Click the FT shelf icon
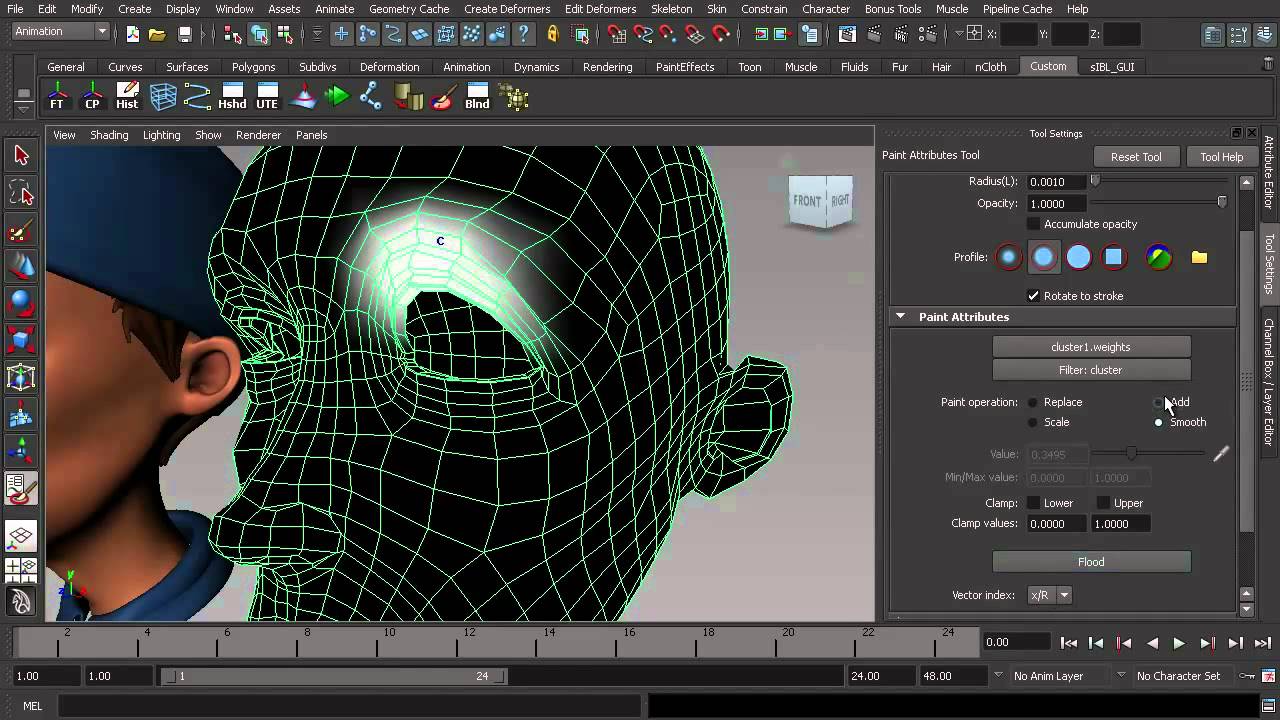 pos(57,97)
